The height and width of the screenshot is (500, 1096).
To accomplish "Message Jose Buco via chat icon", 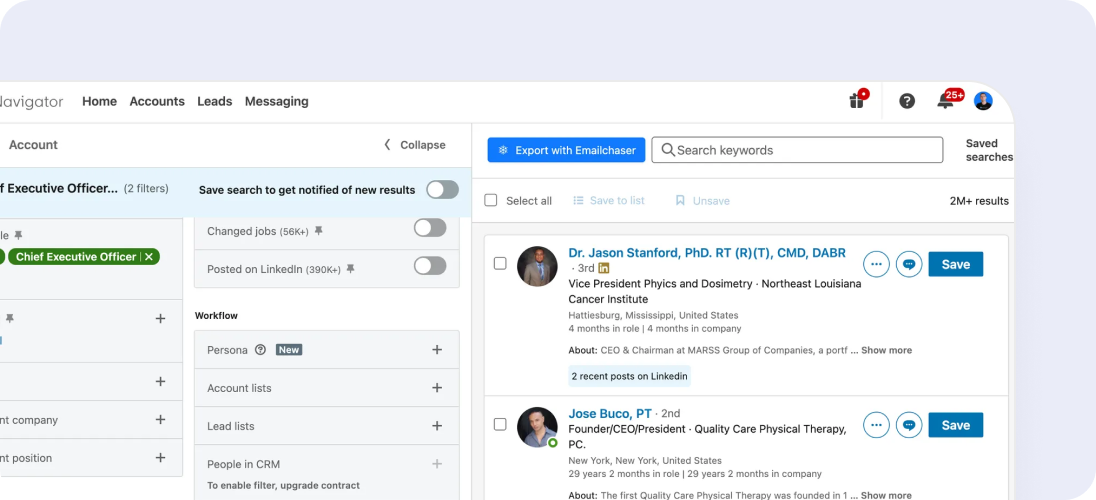I will tap(909, 425).
